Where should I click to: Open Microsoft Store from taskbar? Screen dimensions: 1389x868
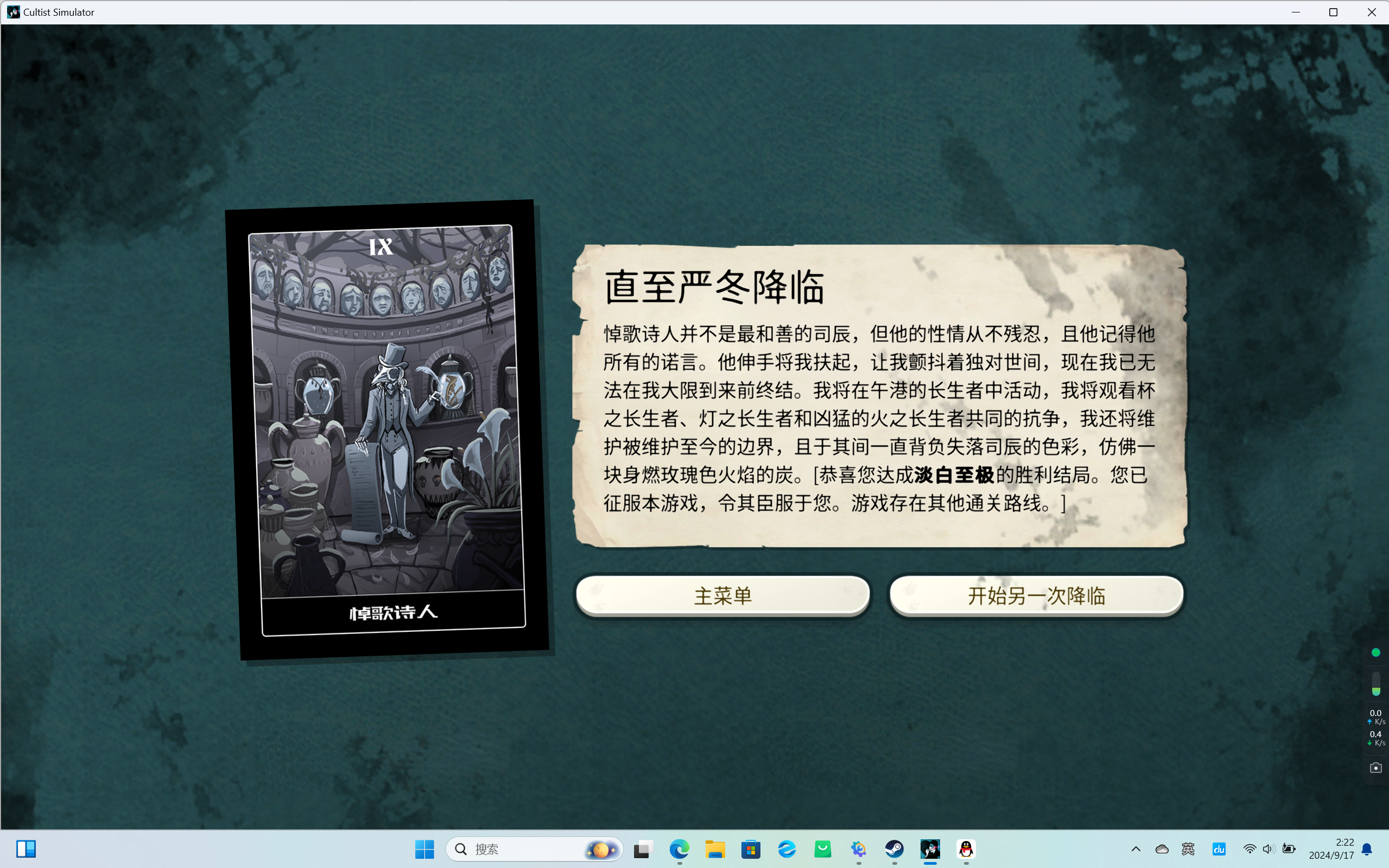click(x=751, y=848)
